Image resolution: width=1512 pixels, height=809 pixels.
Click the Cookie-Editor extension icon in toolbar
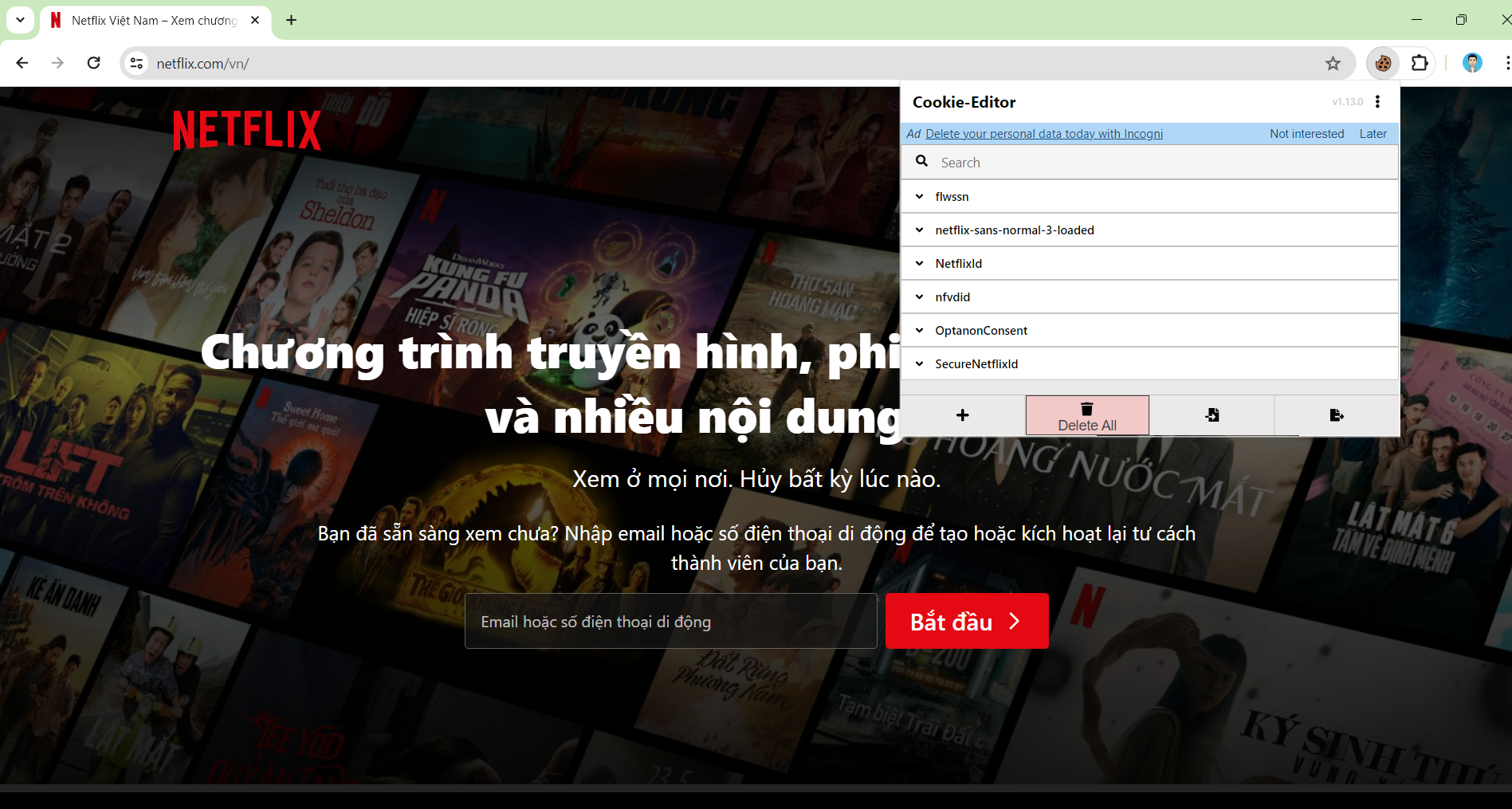1383,63
